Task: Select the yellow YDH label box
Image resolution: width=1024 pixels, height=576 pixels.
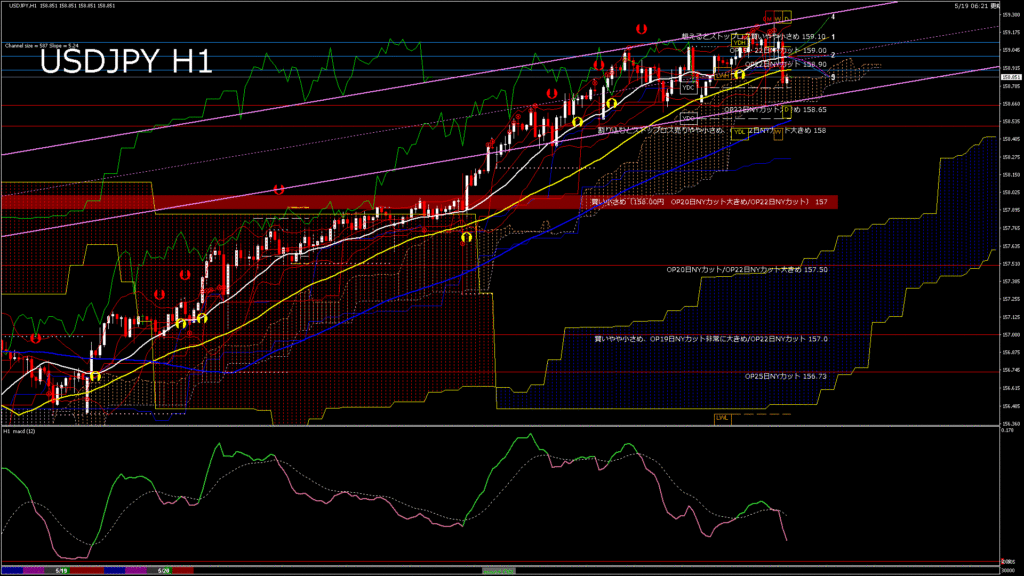Action: click(x=740, y=40)
